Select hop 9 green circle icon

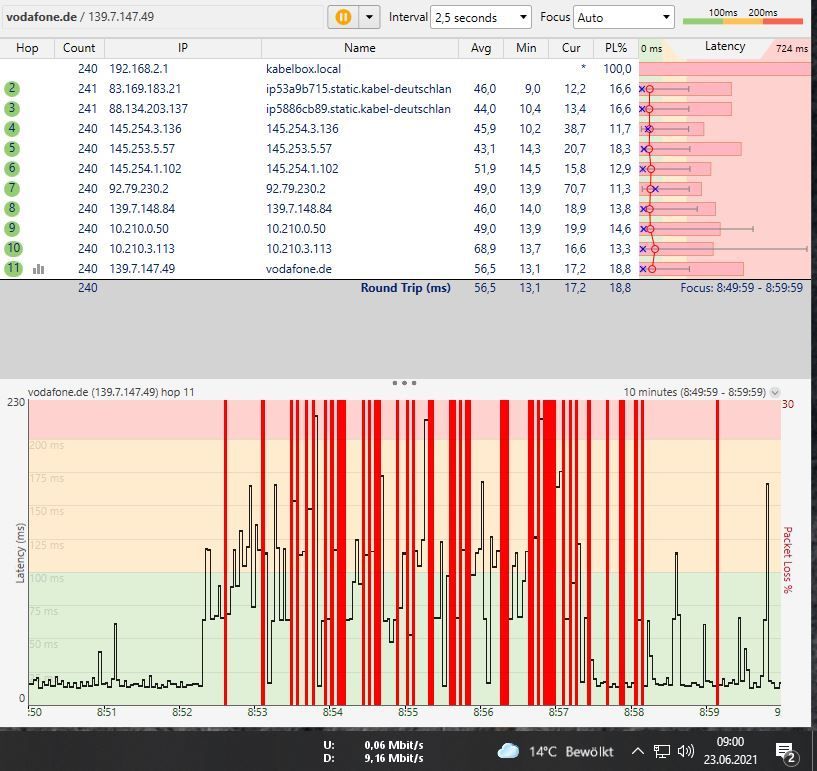[x=12, y=228]
